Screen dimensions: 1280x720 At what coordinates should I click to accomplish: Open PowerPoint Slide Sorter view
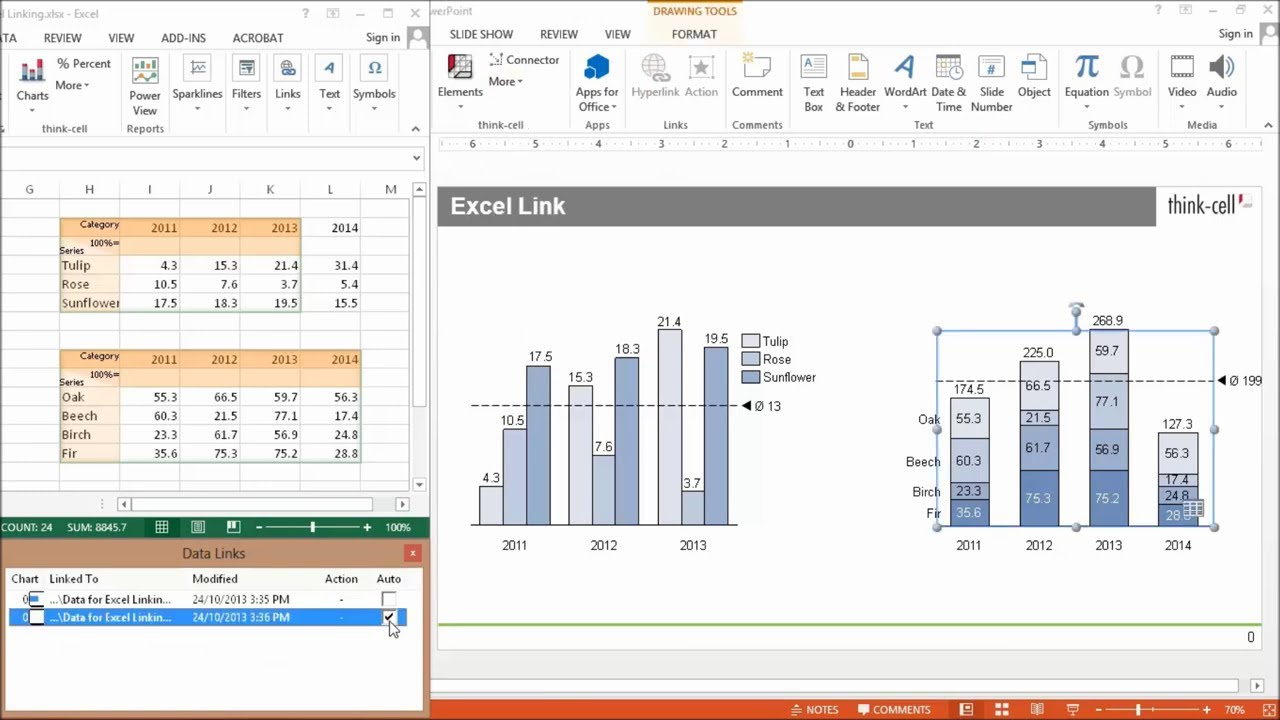click(x=1001, y=710)
